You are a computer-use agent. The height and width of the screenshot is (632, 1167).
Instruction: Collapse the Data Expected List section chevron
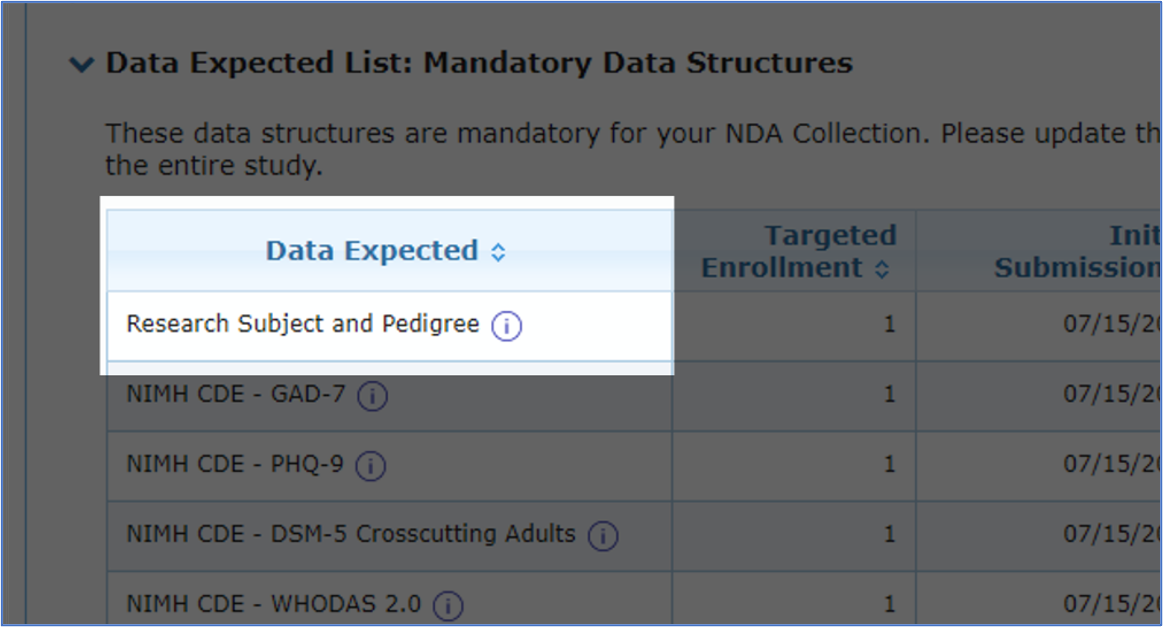click(x=80, y=65)
